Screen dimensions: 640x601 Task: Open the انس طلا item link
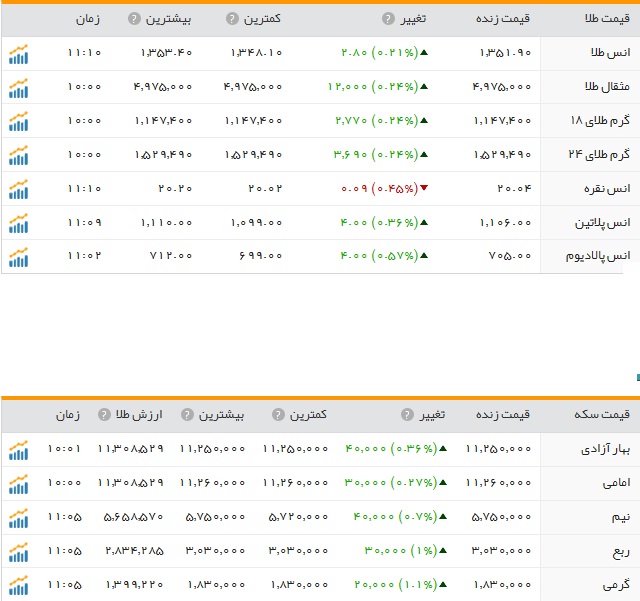(610, 52)
